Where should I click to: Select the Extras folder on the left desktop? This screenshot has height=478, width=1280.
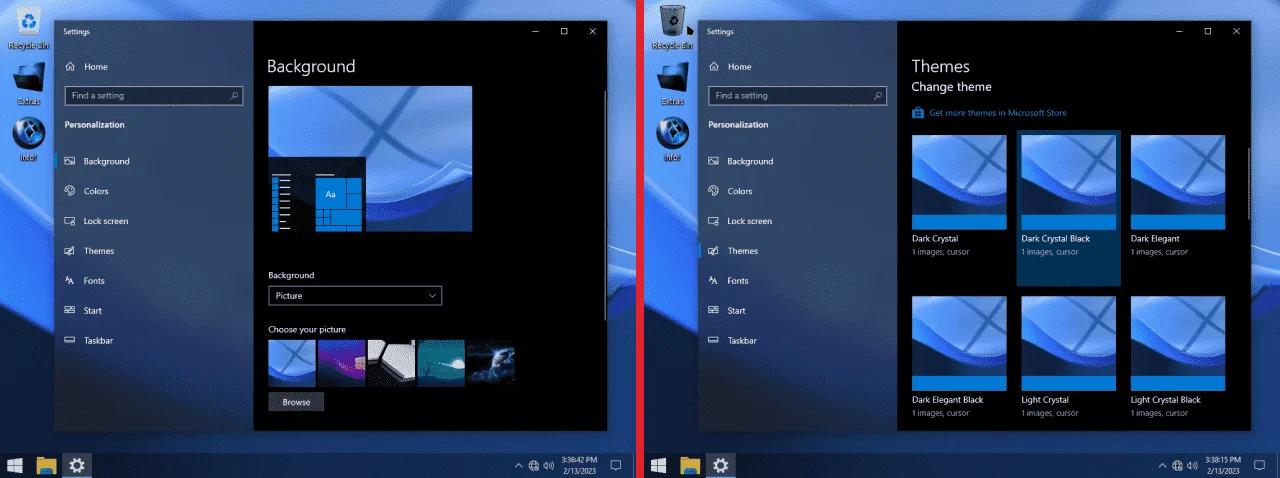coord(30,83)
